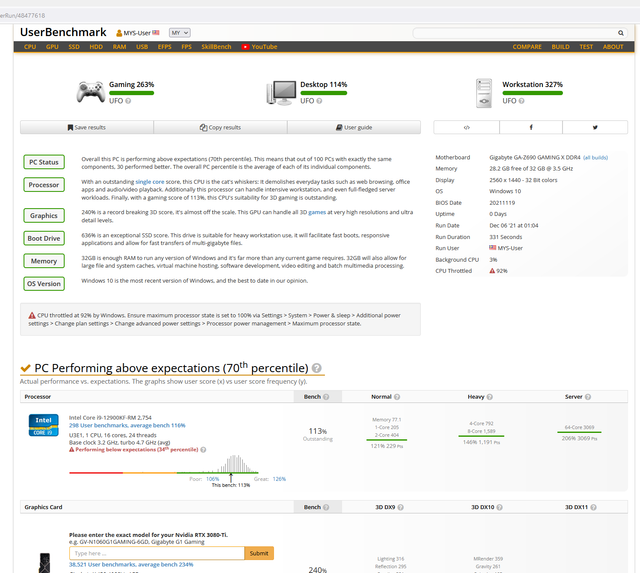Open the single core link
The width and height of the screenshot is (640, 573).
pos(150,182)
